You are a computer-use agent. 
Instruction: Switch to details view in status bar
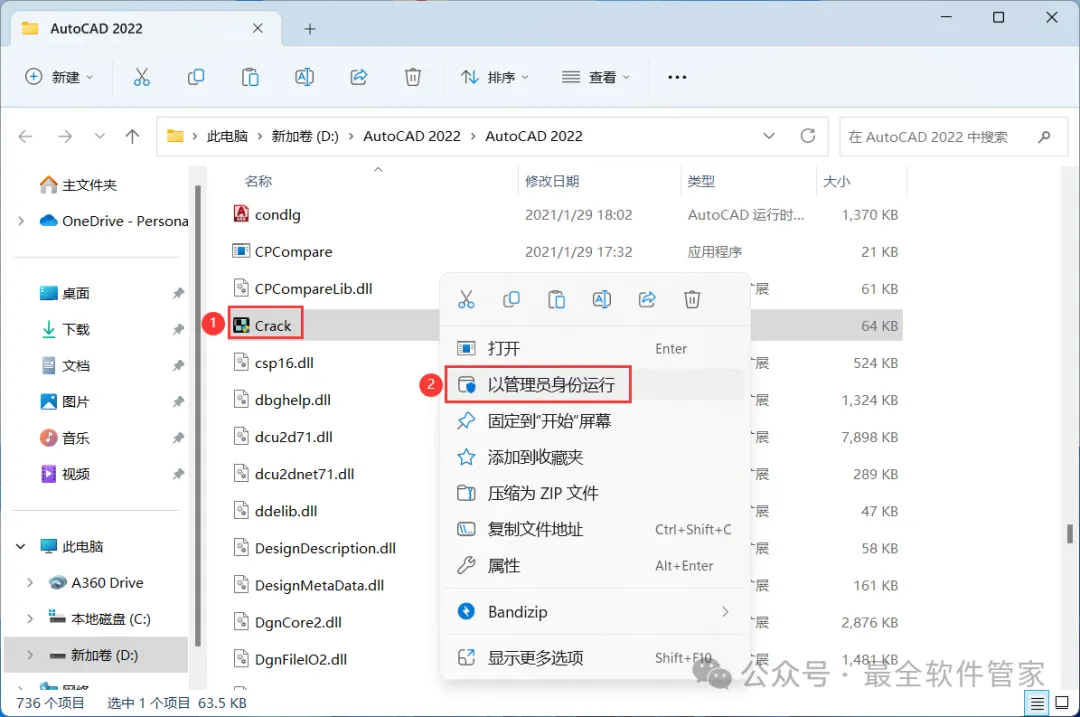1037,703
